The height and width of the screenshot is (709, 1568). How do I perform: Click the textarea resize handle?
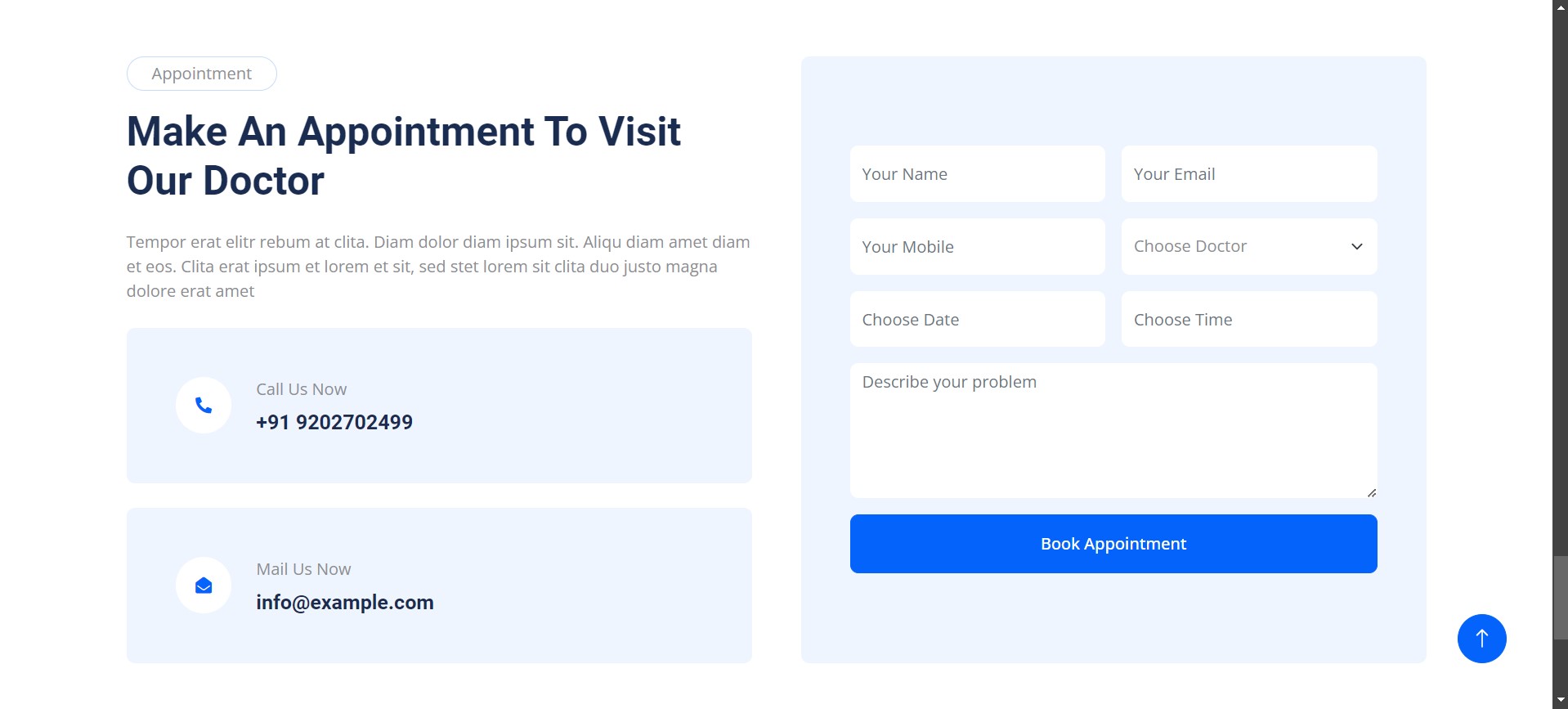tap(1371, 492)
